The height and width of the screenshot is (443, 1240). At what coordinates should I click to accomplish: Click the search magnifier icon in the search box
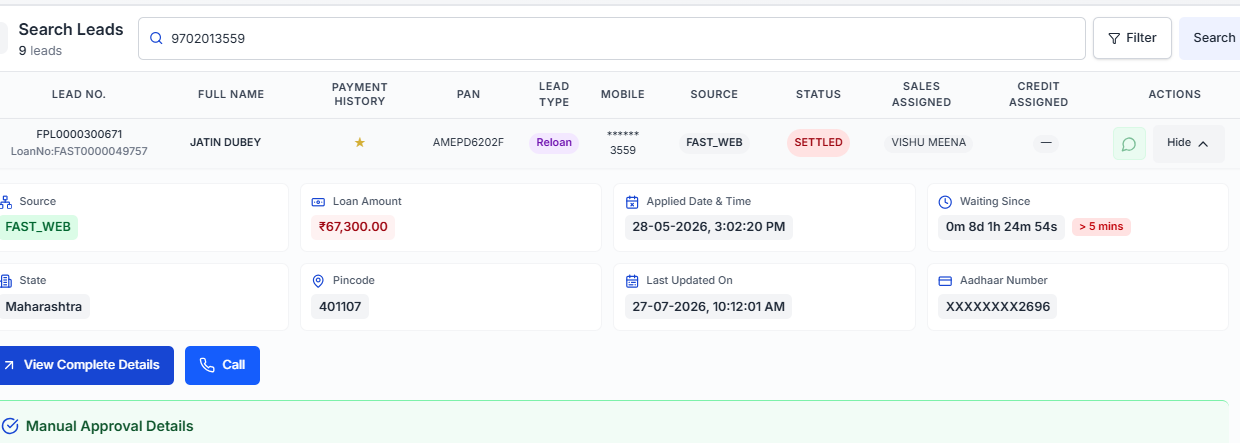tap(156, 38)
